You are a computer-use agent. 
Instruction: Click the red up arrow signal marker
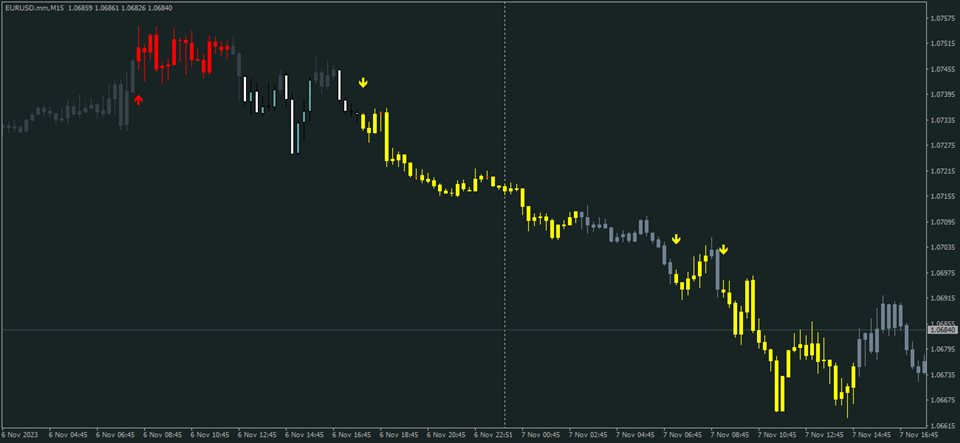(x=138, y=100)
